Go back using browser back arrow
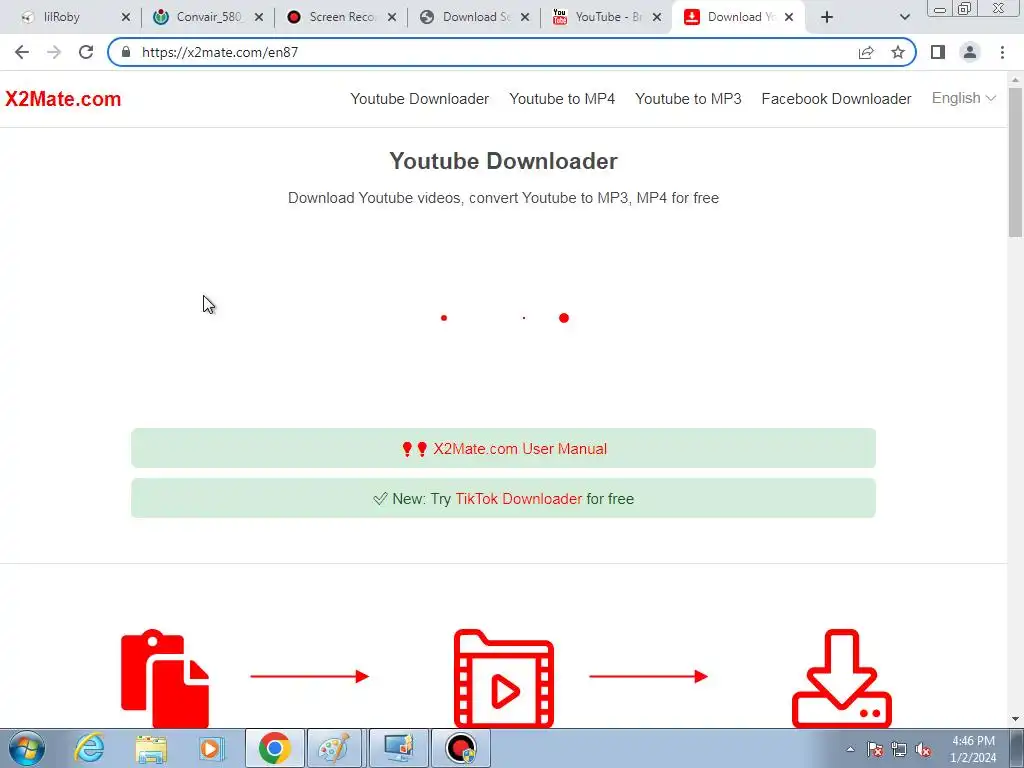The height and width of the screenshot is (768, 1024). [x=22, y=52]
